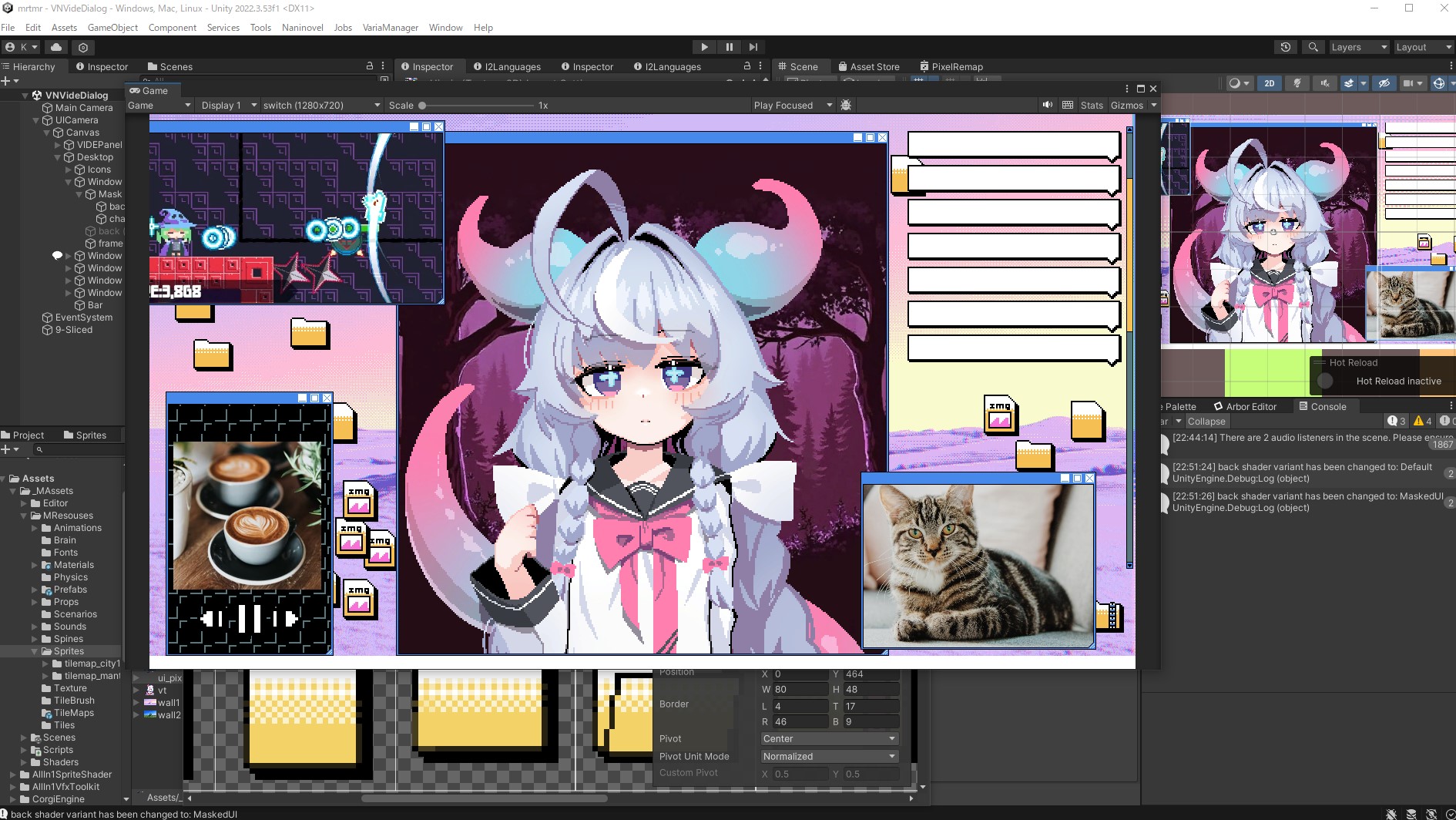The image size is (1456, 820).
Task: Open the undo history icon
Action: click(x=1285, y=47)
